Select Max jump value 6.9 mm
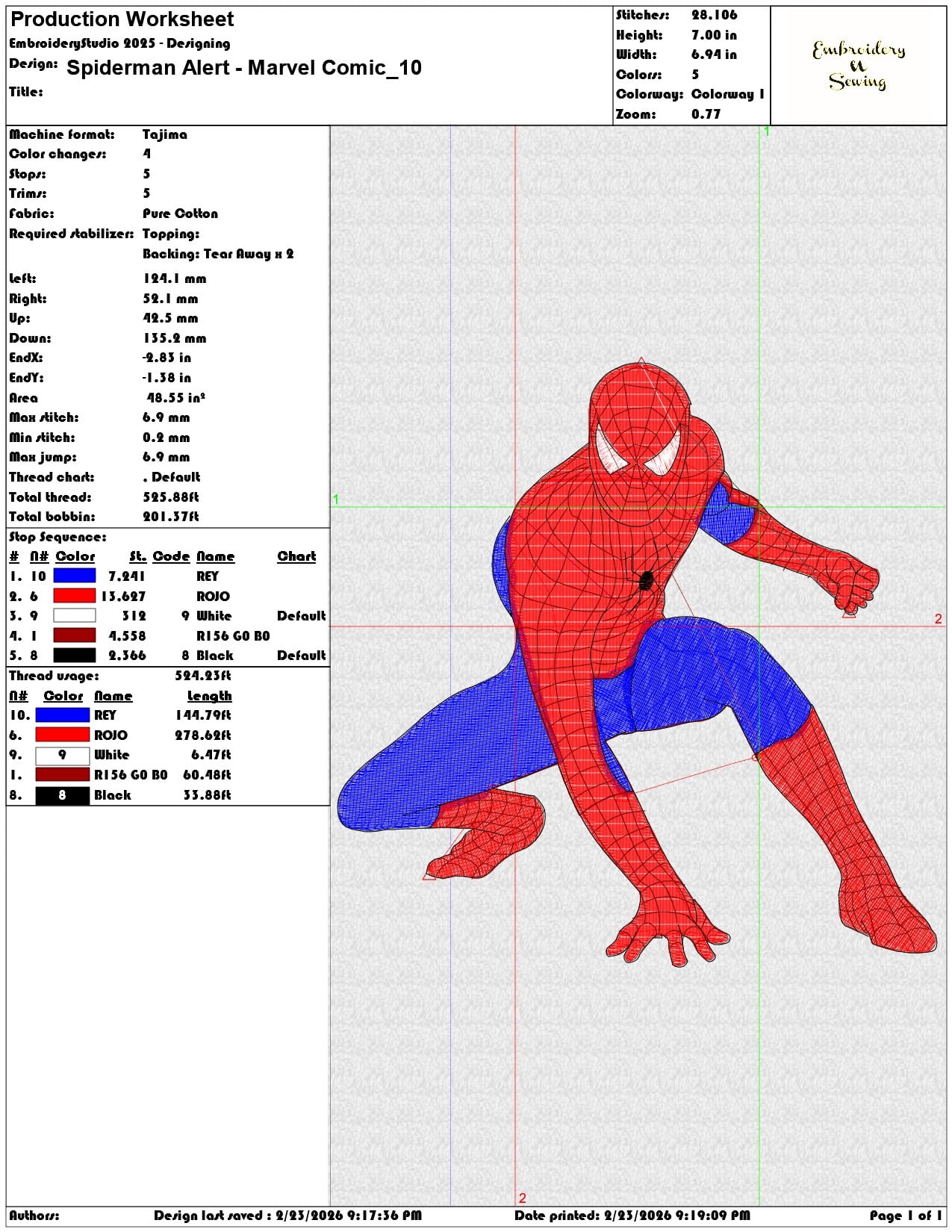Image resolution: width=952 pixels, height=1232 pixels. pyautogui.click(x=166, y=457)
